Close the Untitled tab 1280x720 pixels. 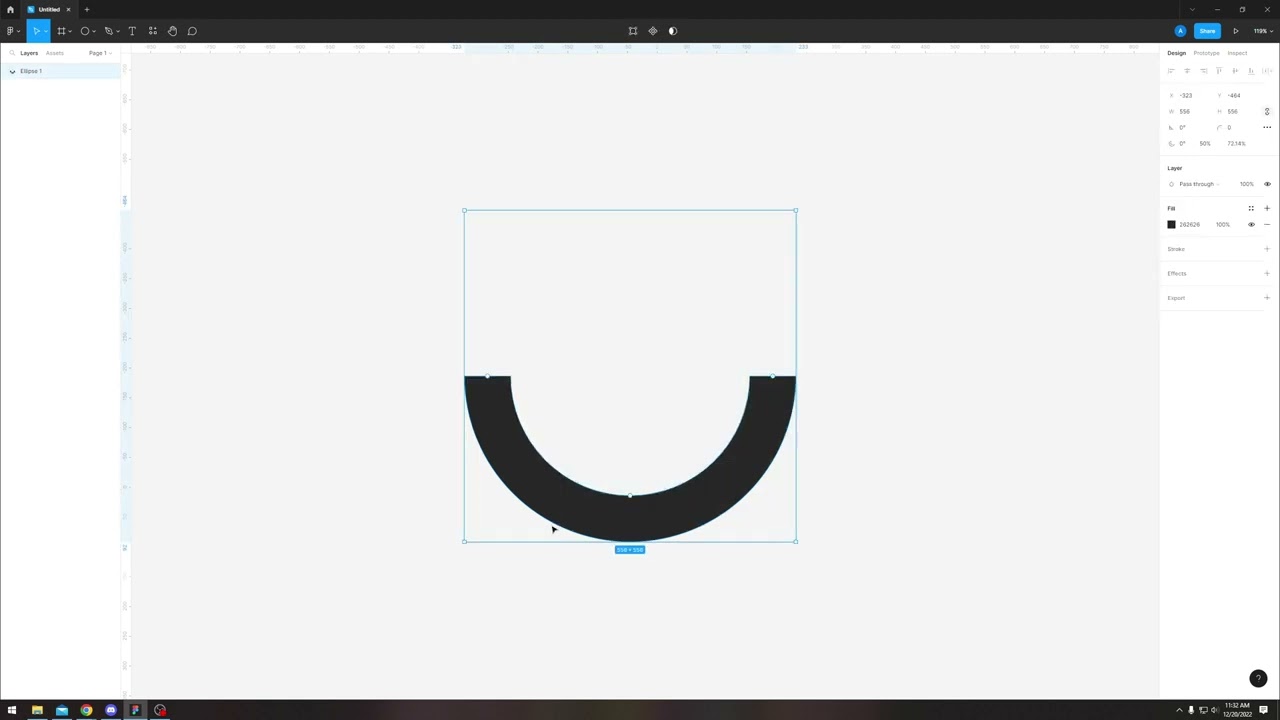69,9
